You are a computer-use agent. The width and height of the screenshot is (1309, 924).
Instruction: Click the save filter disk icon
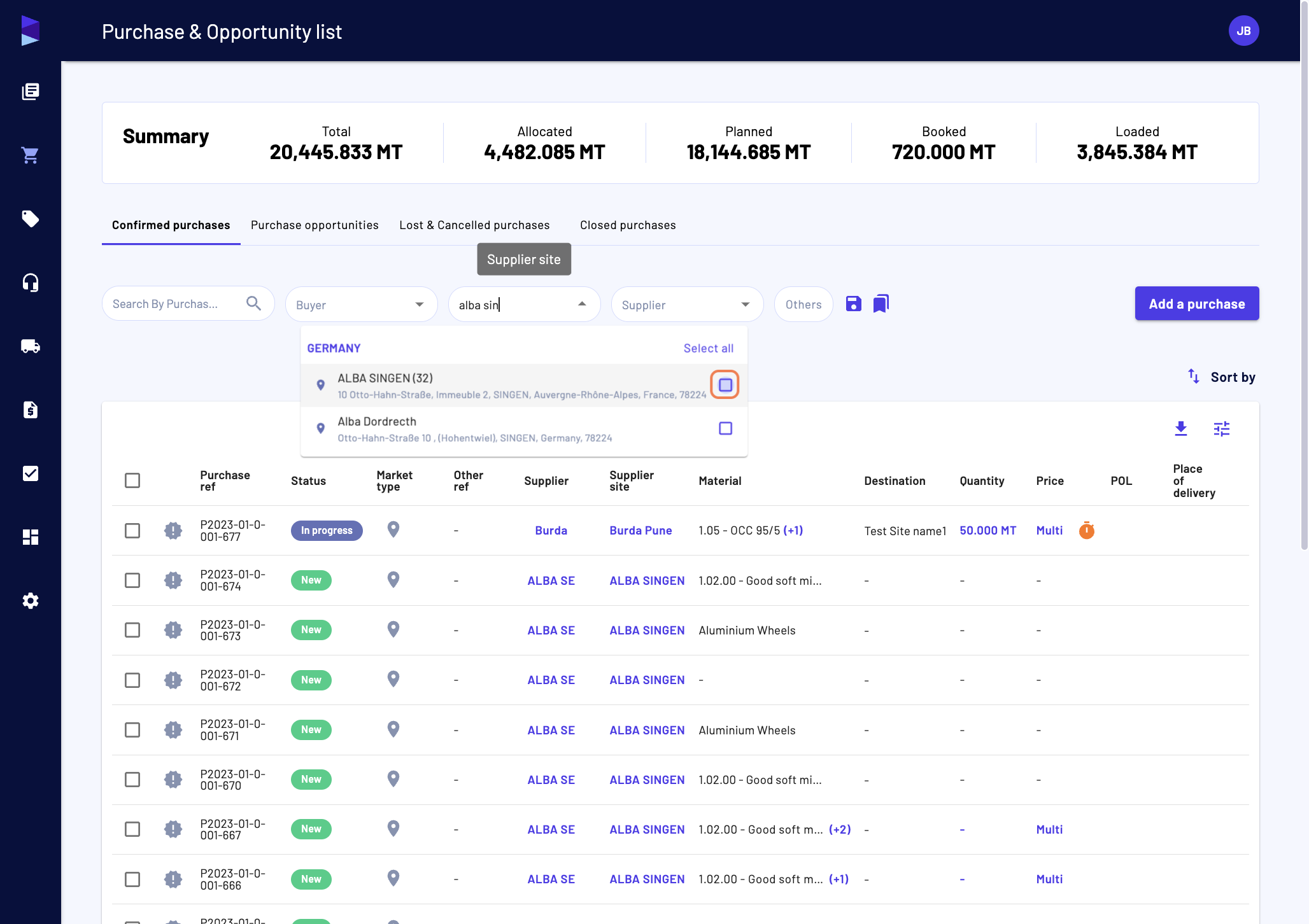[853, 304]
